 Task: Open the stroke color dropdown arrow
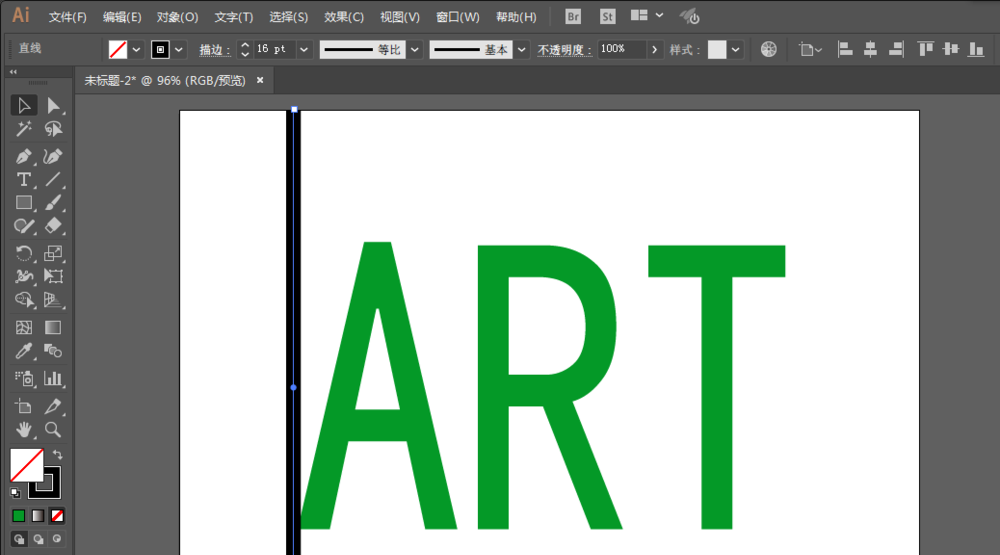[x=179, y=49]
